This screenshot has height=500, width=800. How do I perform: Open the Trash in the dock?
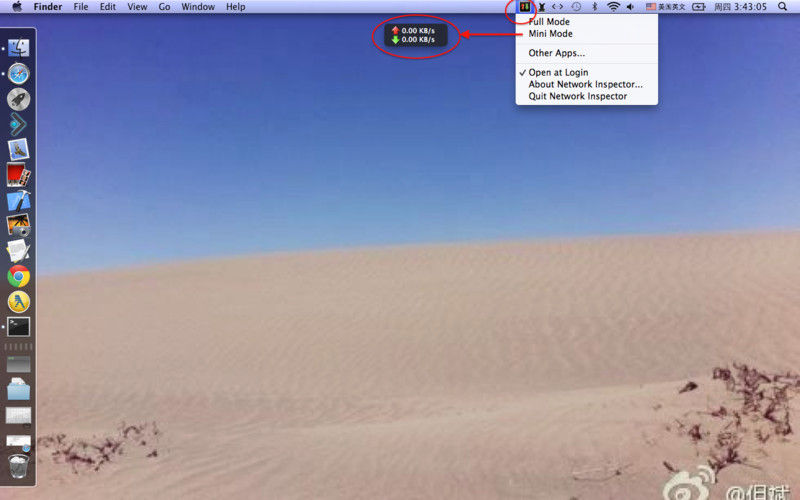(18, 466)
